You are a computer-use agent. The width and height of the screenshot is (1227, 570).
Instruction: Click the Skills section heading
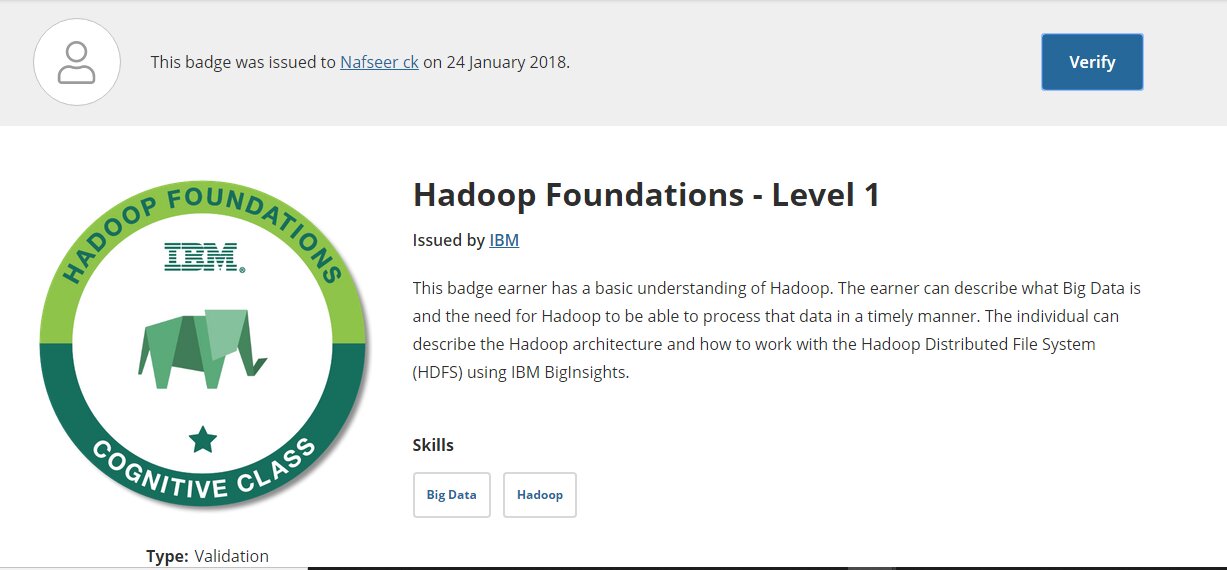[x=433, y=445]
